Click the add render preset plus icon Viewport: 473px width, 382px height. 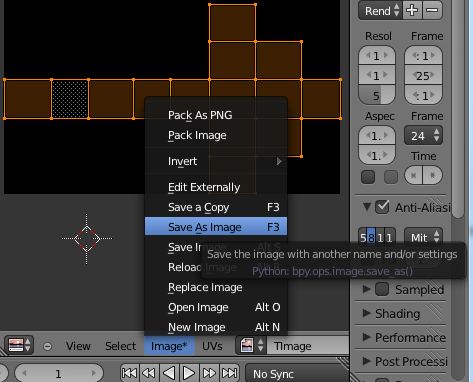pyautogui.click(x=412, y=10)
